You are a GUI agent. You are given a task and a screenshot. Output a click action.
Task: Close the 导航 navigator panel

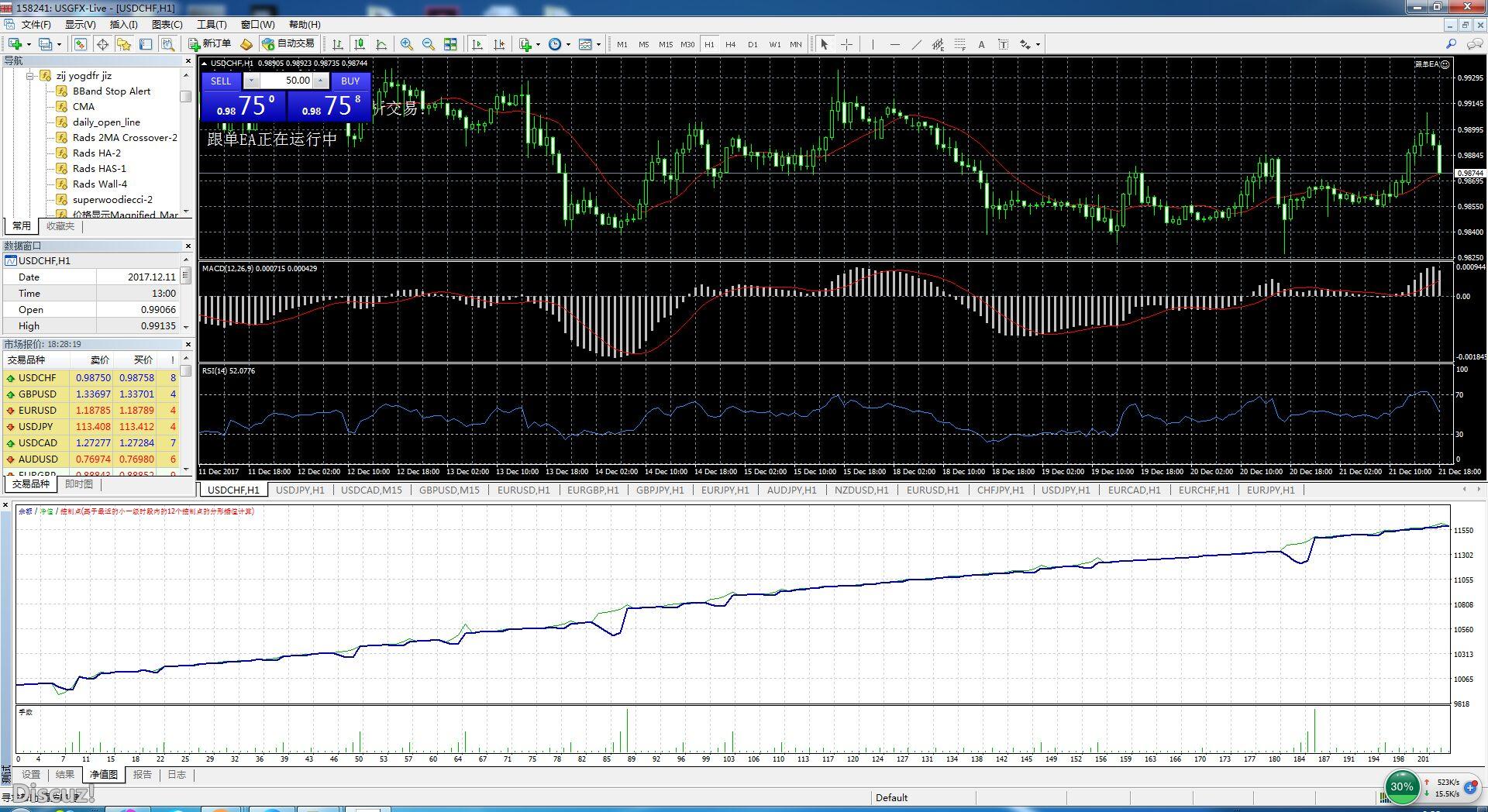click(x=188, y=60)
